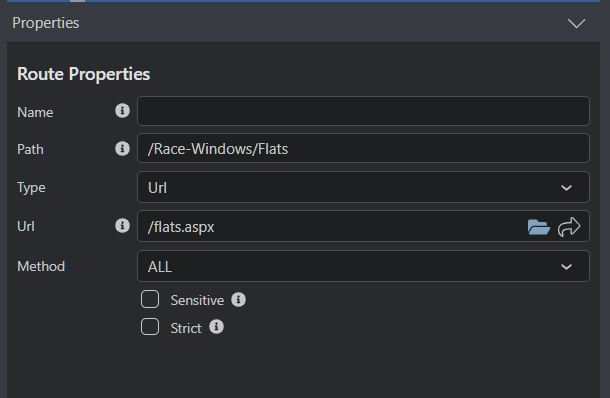610x398 pixels.
Task: Open the Method dropdown showing ALL
Action: tap(363, 267)
